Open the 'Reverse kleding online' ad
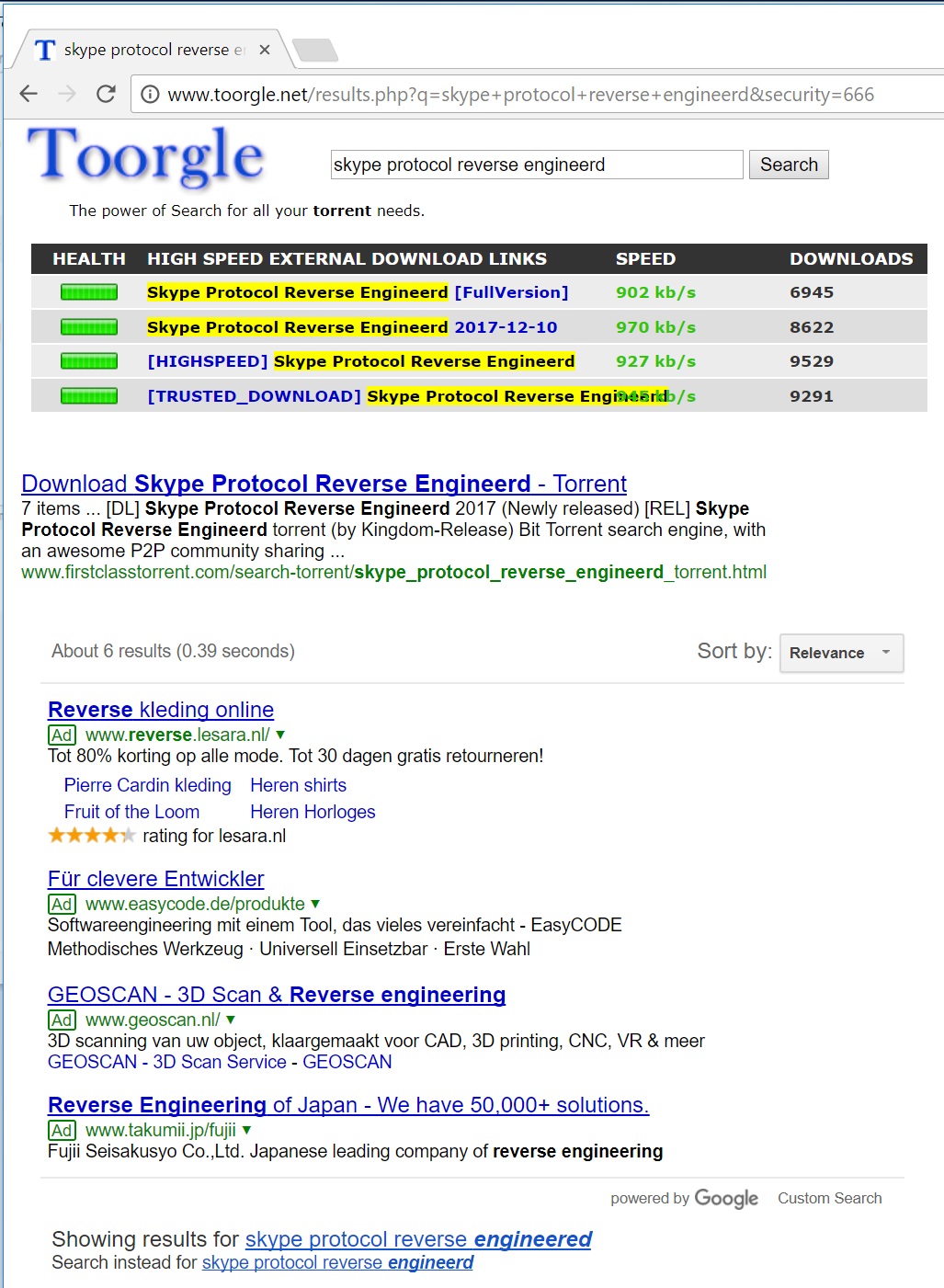The height and width of the screenshot is (1288, 944). (x=161, y=710)
